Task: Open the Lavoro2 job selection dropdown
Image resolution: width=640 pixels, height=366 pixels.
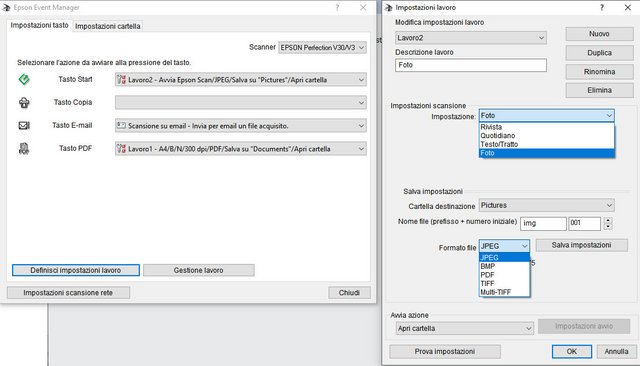Action: coord(471,38)
